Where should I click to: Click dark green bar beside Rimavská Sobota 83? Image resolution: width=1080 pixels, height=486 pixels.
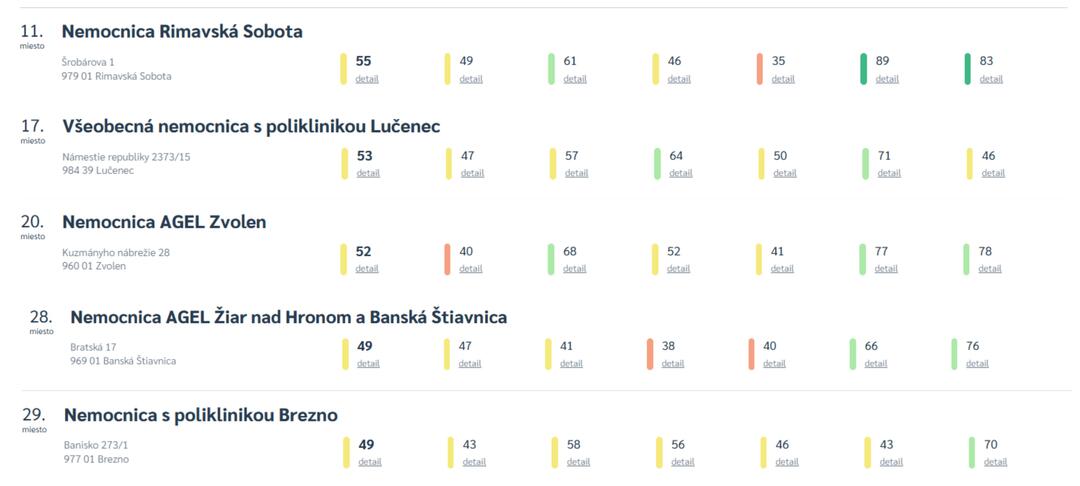pyautogui.click(x=968, y=69)
